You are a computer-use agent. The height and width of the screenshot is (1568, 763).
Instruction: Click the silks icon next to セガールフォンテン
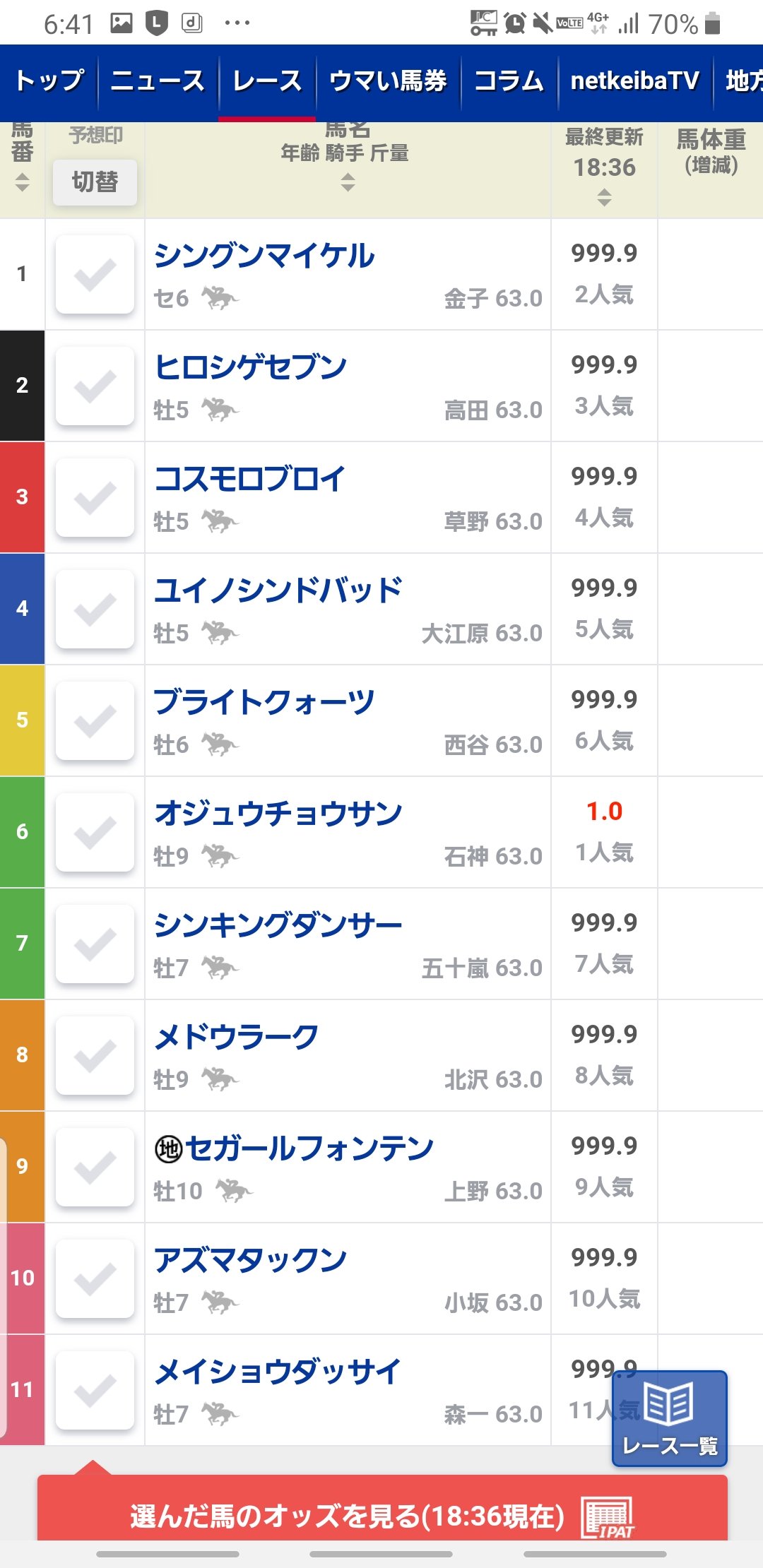[234, 1191]
